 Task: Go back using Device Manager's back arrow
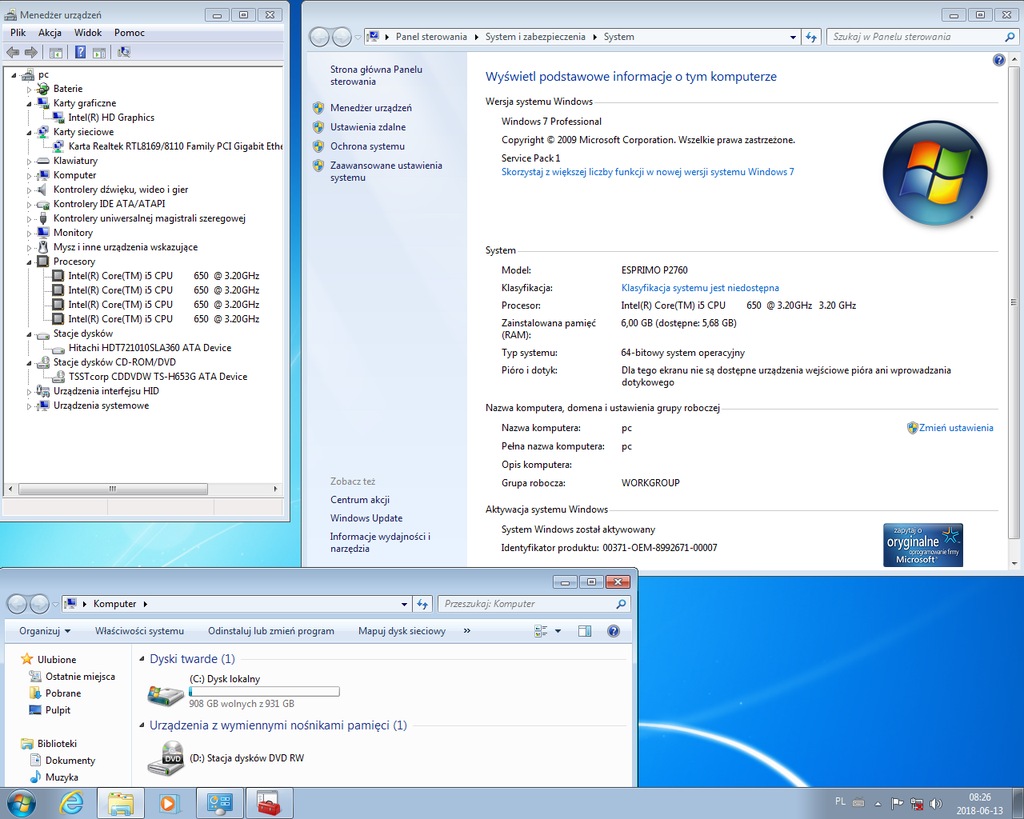click(x=12, y=52)
